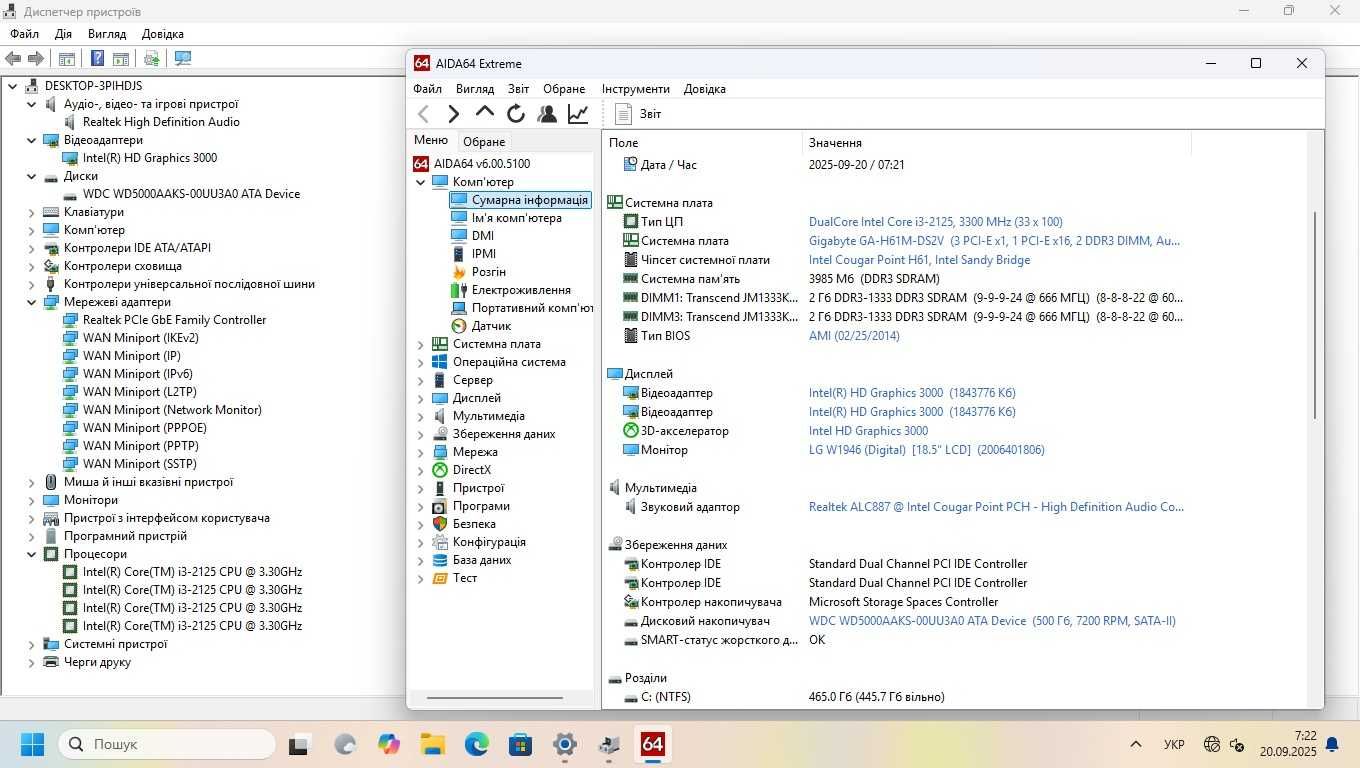Open notifications bell in system tray

tap(1332, 745)
